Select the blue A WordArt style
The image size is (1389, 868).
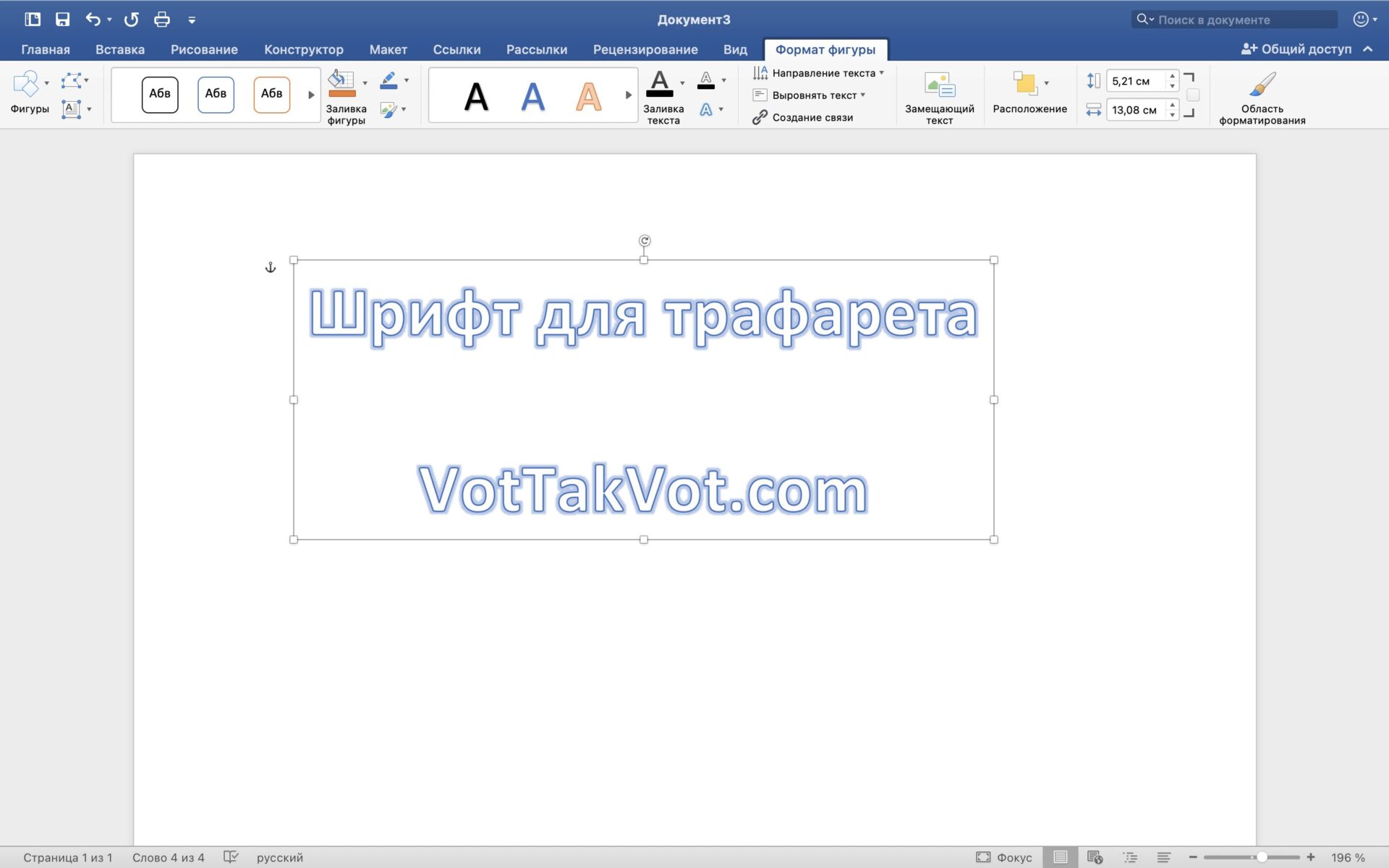click(532, 96)
